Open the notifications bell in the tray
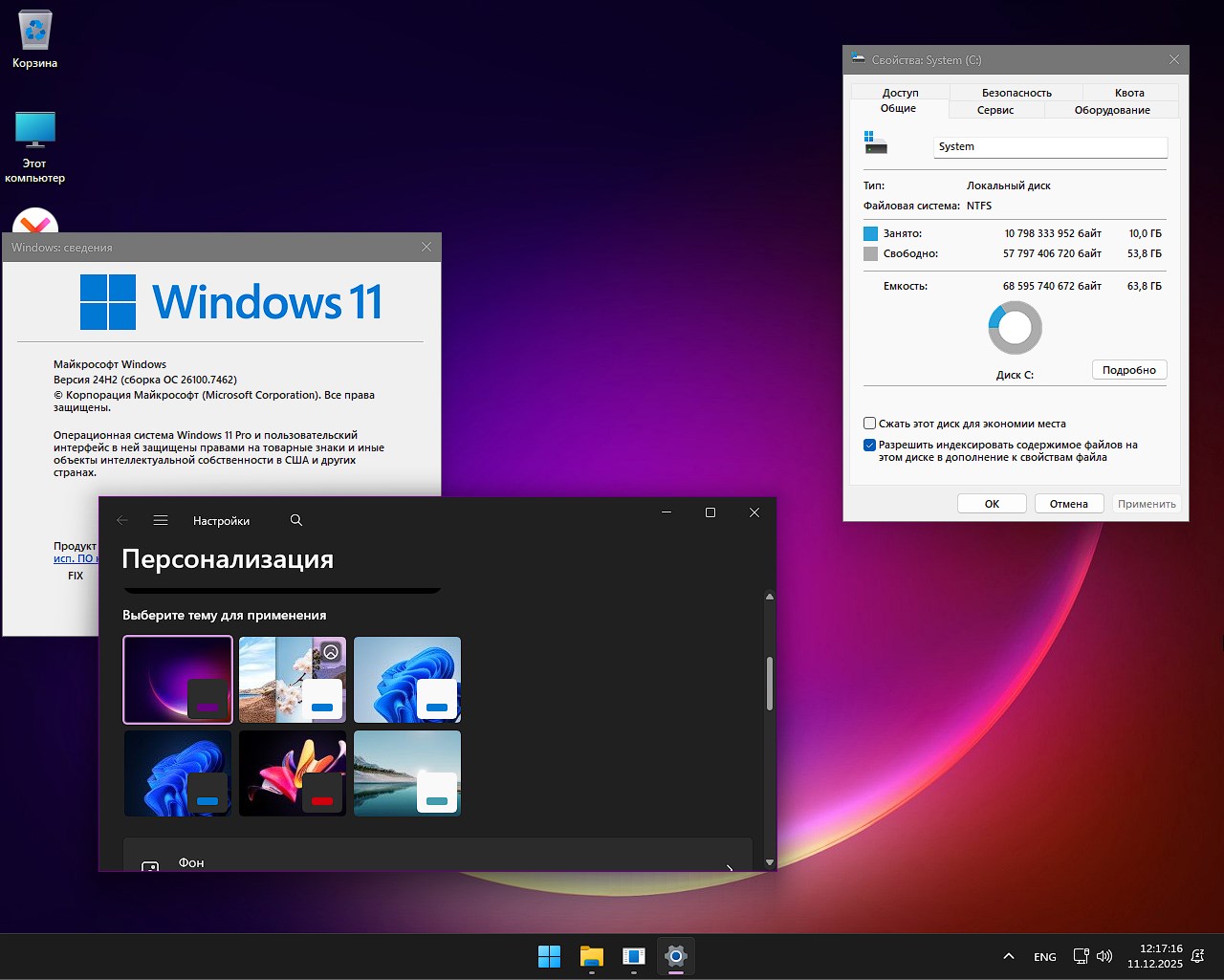This screenshot has height=980, width=1224. click(x=1196, y=955)
